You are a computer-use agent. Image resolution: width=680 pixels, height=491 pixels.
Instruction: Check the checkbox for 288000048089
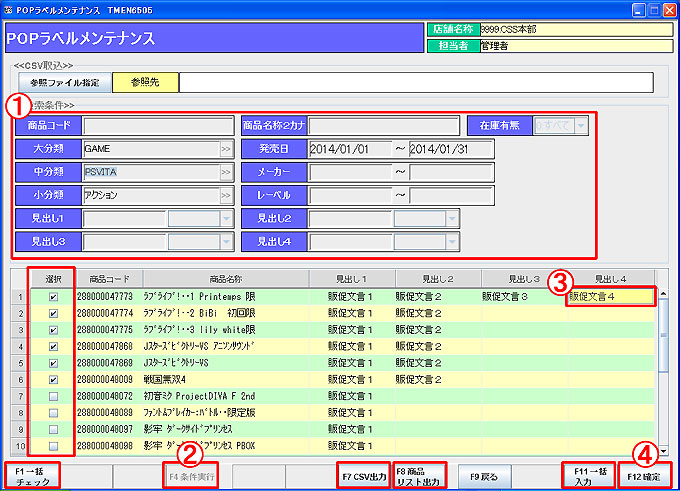(53, 413)
